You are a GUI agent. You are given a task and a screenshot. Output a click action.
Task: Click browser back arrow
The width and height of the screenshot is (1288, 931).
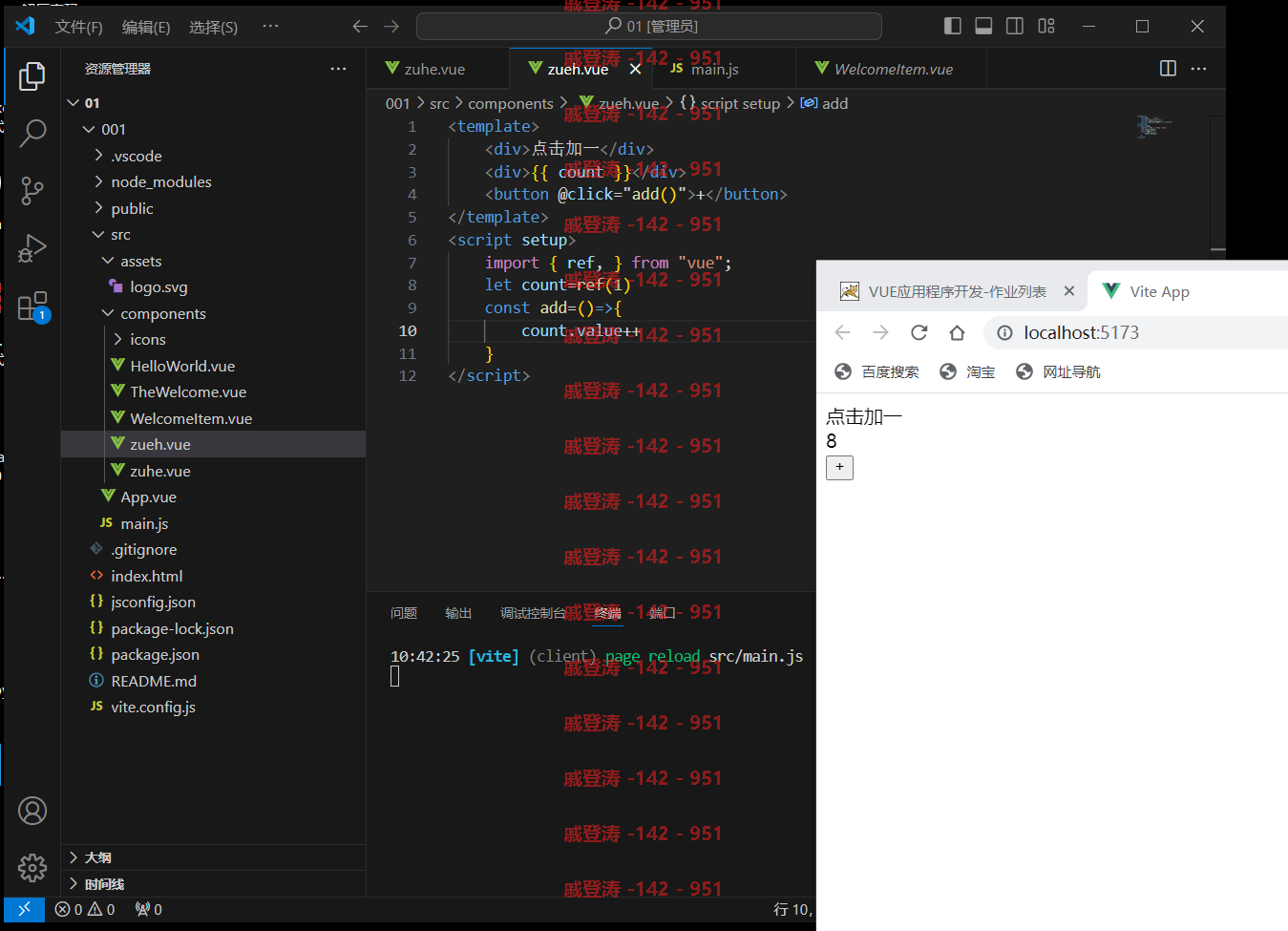[x=842, y=332]
